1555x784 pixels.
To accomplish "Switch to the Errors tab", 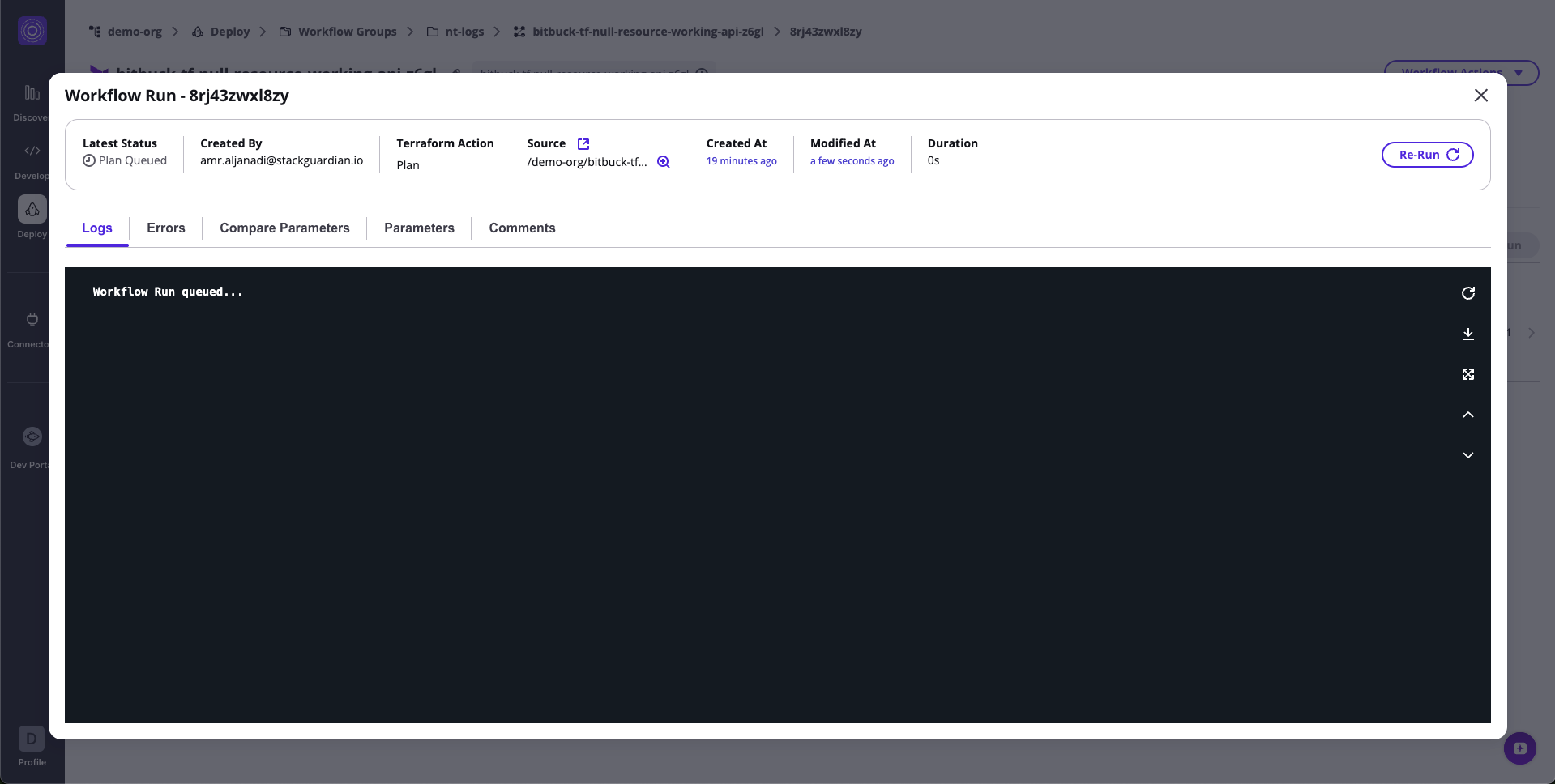I will coord(165,228).
